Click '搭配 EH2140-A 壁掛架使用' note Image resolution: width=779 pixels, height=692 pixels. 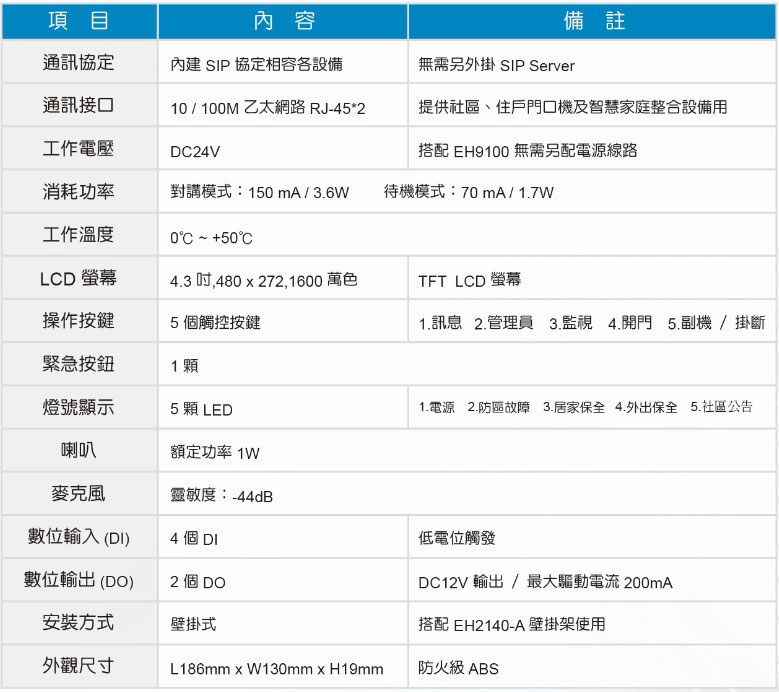[x=512, y=624]
